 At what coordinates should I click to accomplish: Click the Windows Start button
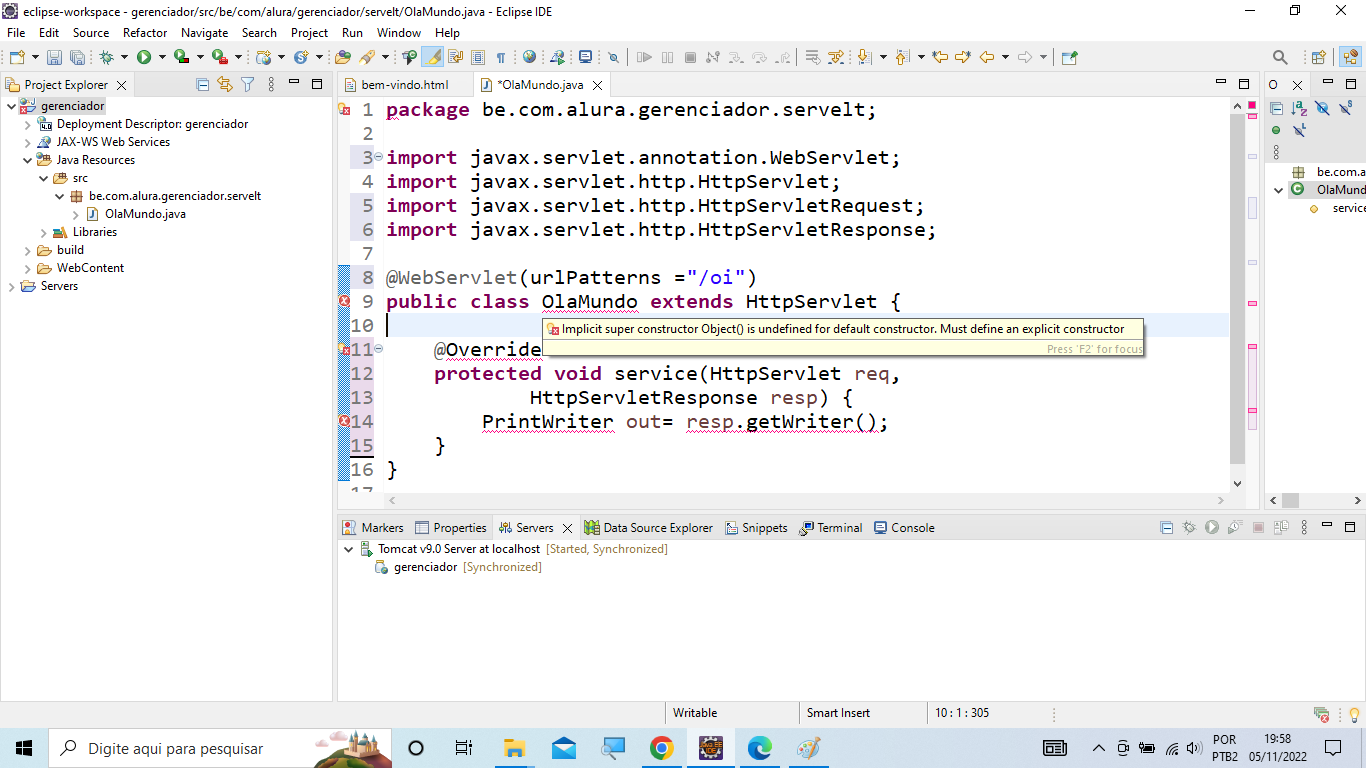click(x=24, y=748)
